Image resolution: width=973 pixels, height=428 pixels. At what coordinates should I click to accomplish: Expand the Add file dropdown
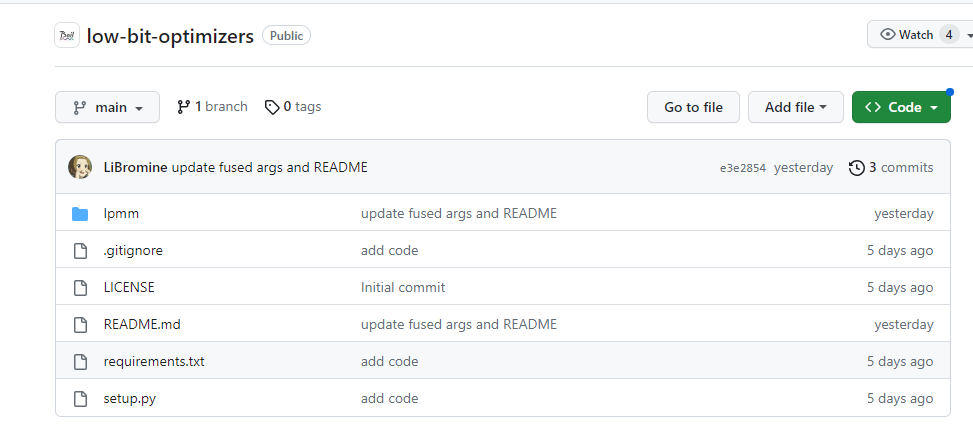pos(796,107)
